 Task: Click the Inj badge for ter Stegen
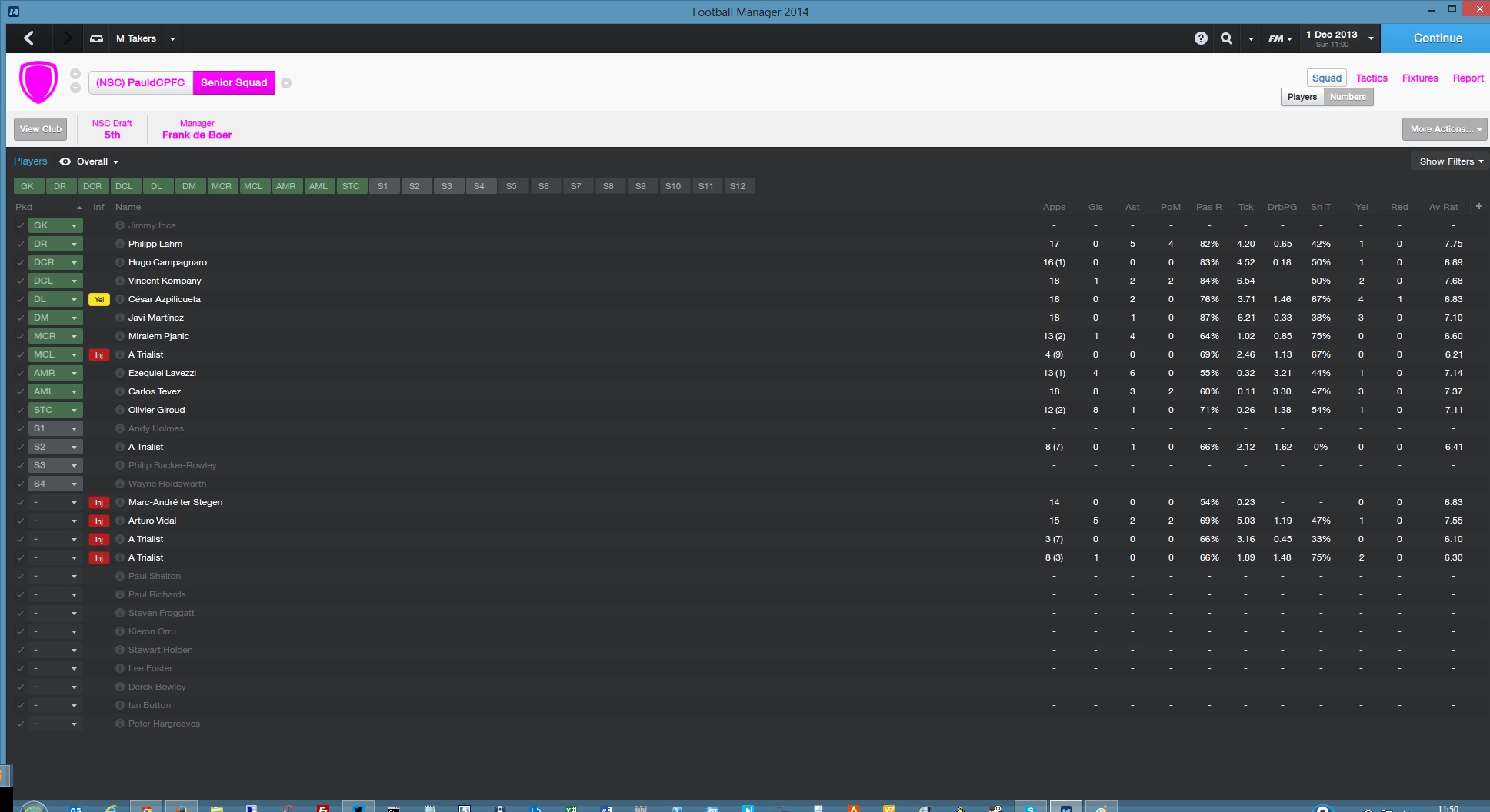pos(98,503)
